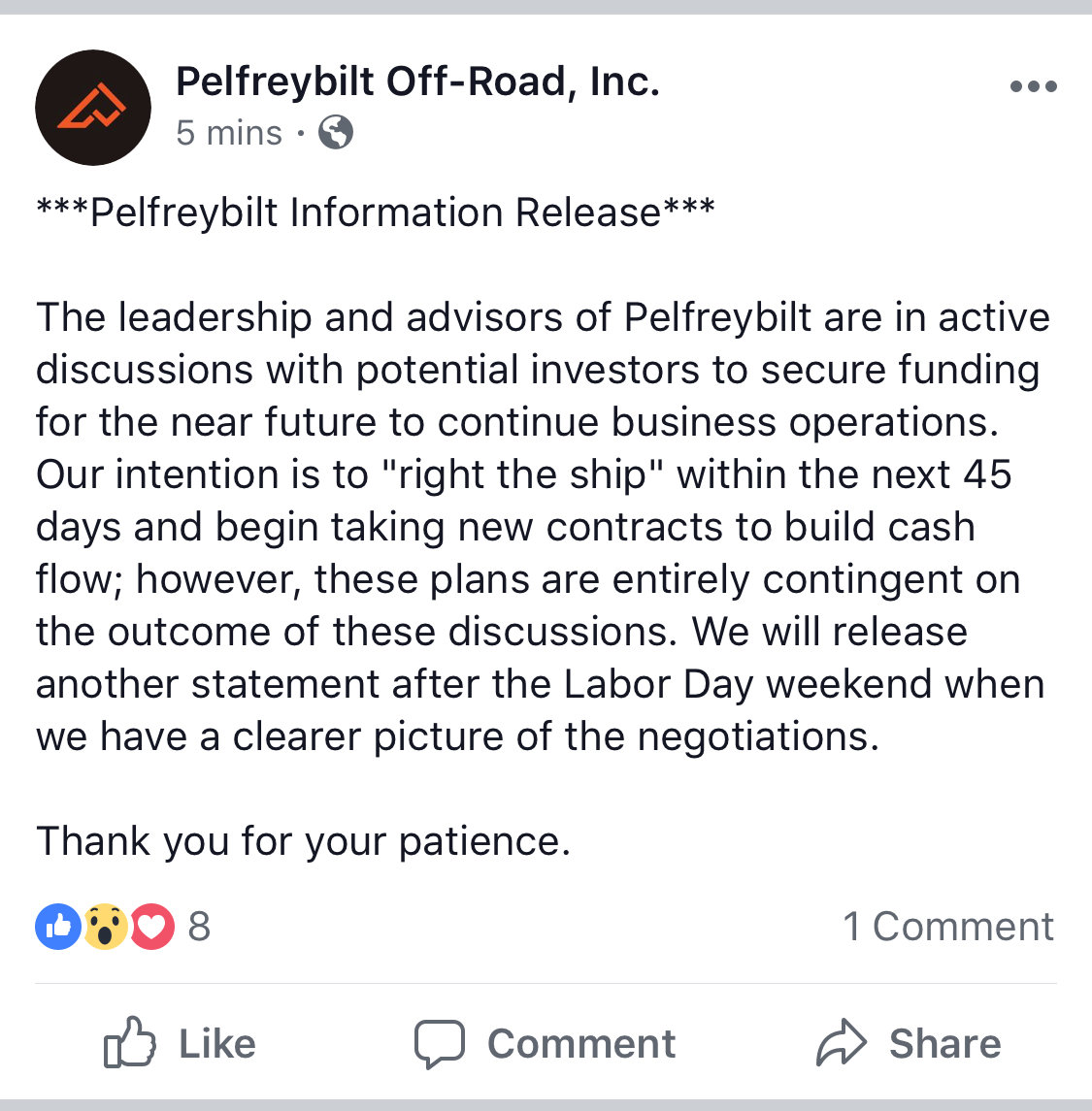Open the three-dot post options menu
This screenshot has height=1111, width=1092.
[1033, 86]
